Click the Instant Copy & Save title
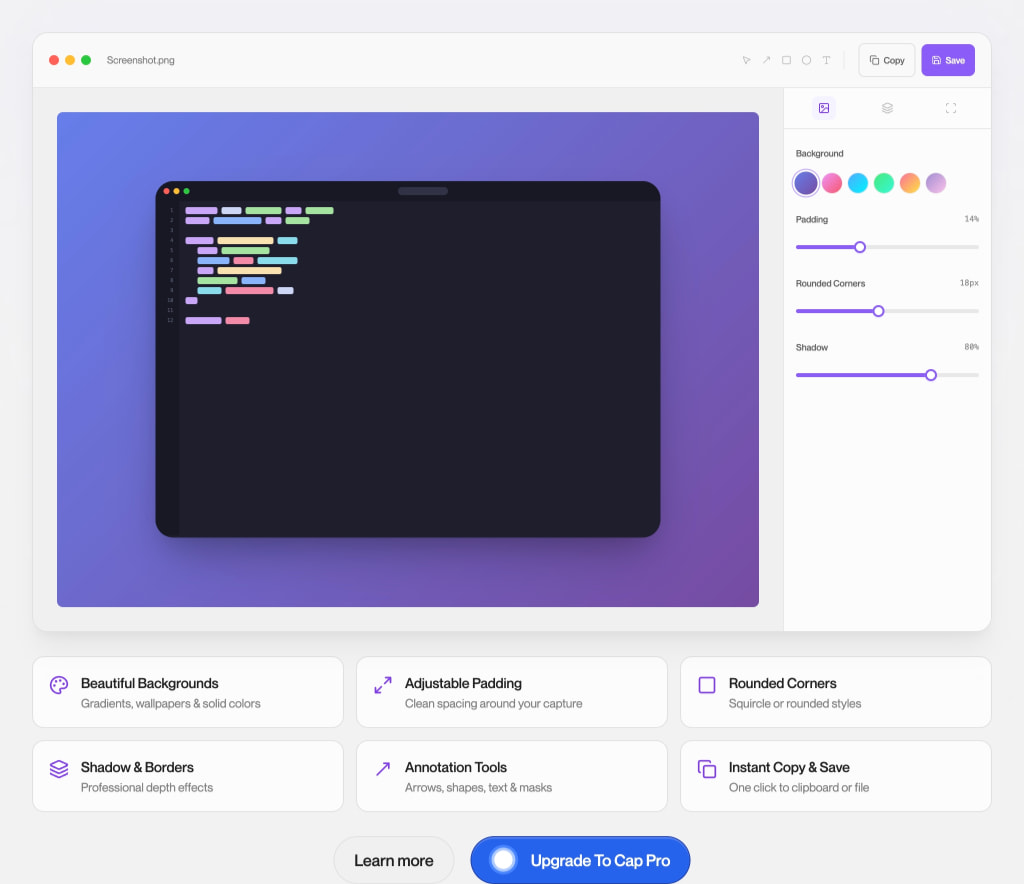This screenshot has width=1024, height=884. 789,767
